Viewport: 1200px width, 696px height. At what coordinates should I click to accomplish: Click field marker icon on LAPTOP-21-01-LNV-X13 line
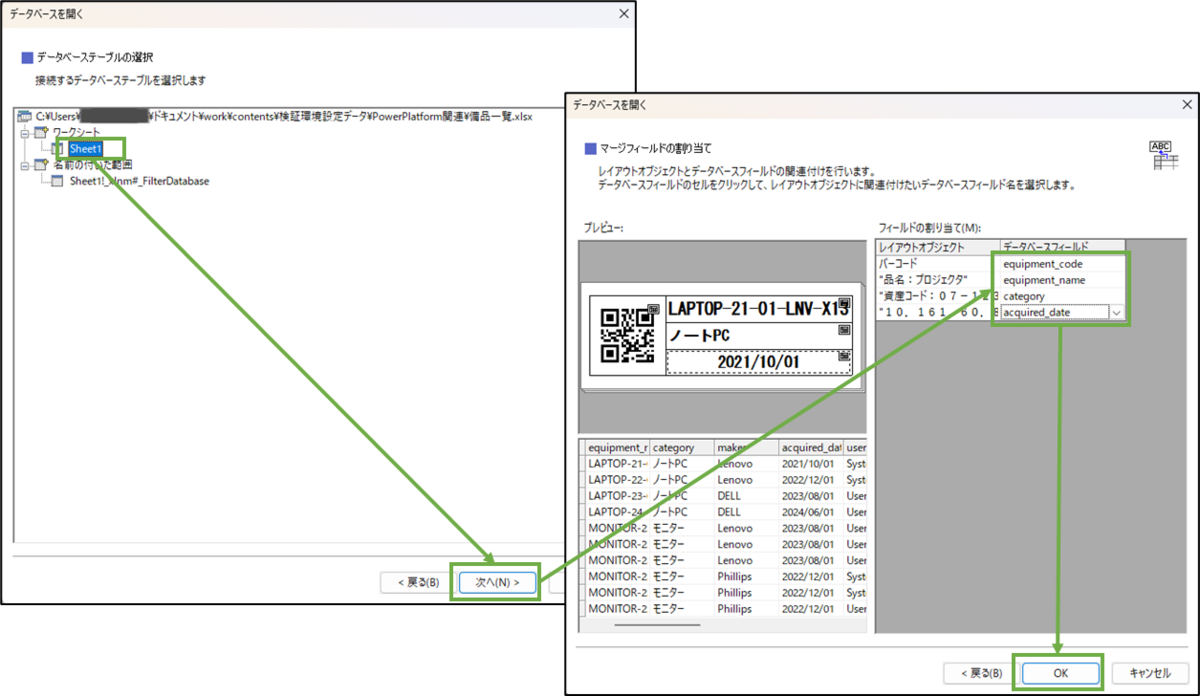[844, 303]
